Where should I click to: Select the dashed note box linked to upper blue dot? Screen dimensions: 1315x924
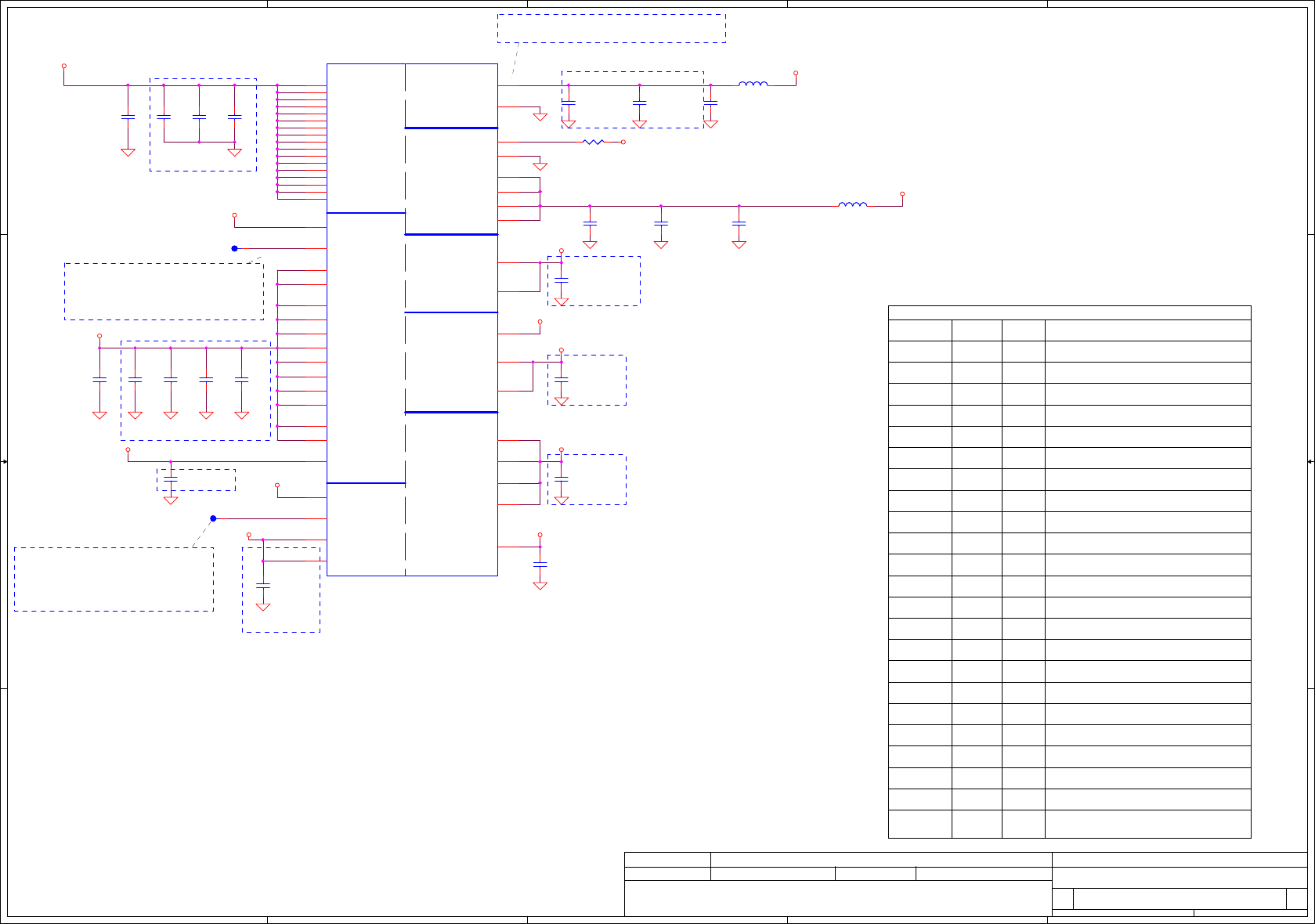164,291
